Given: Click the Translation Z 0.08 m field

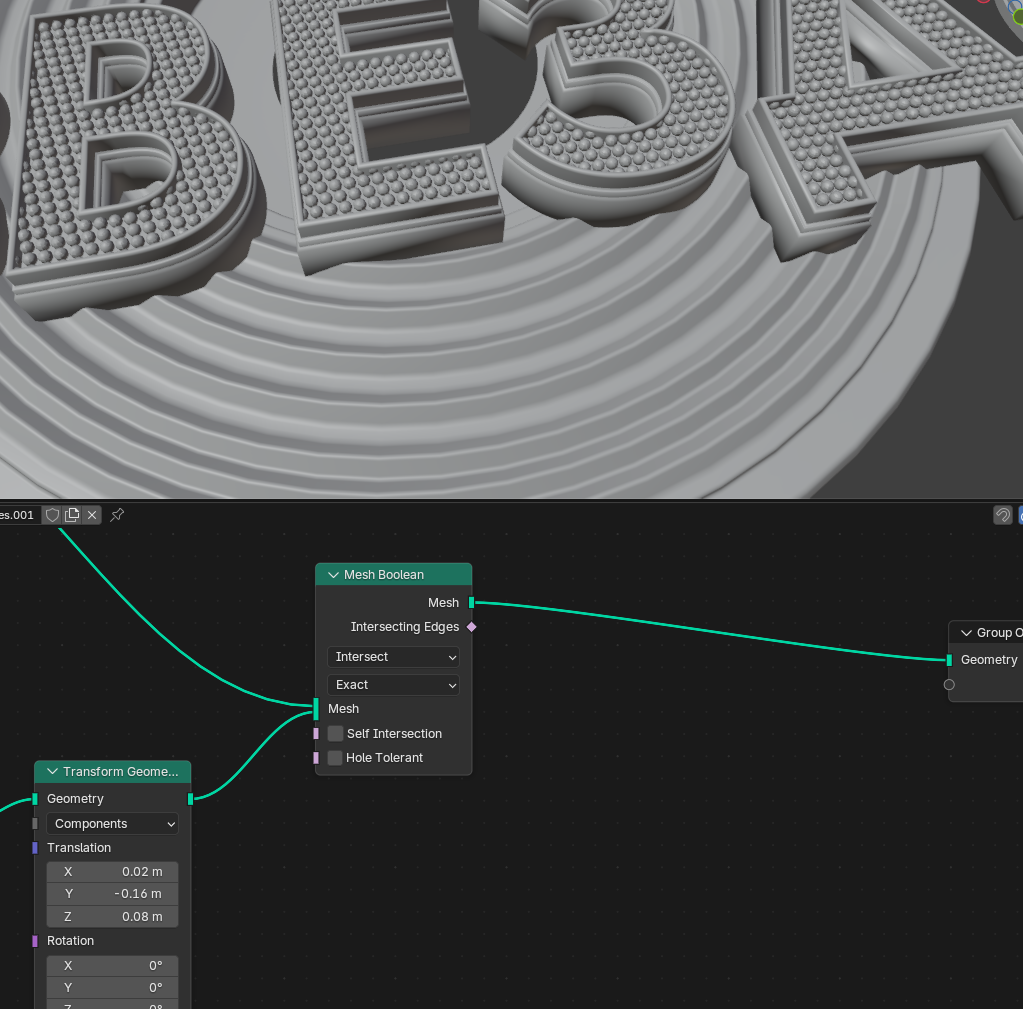Looking at the screenshot, I should pyautogui.click(x=112, y=917).
